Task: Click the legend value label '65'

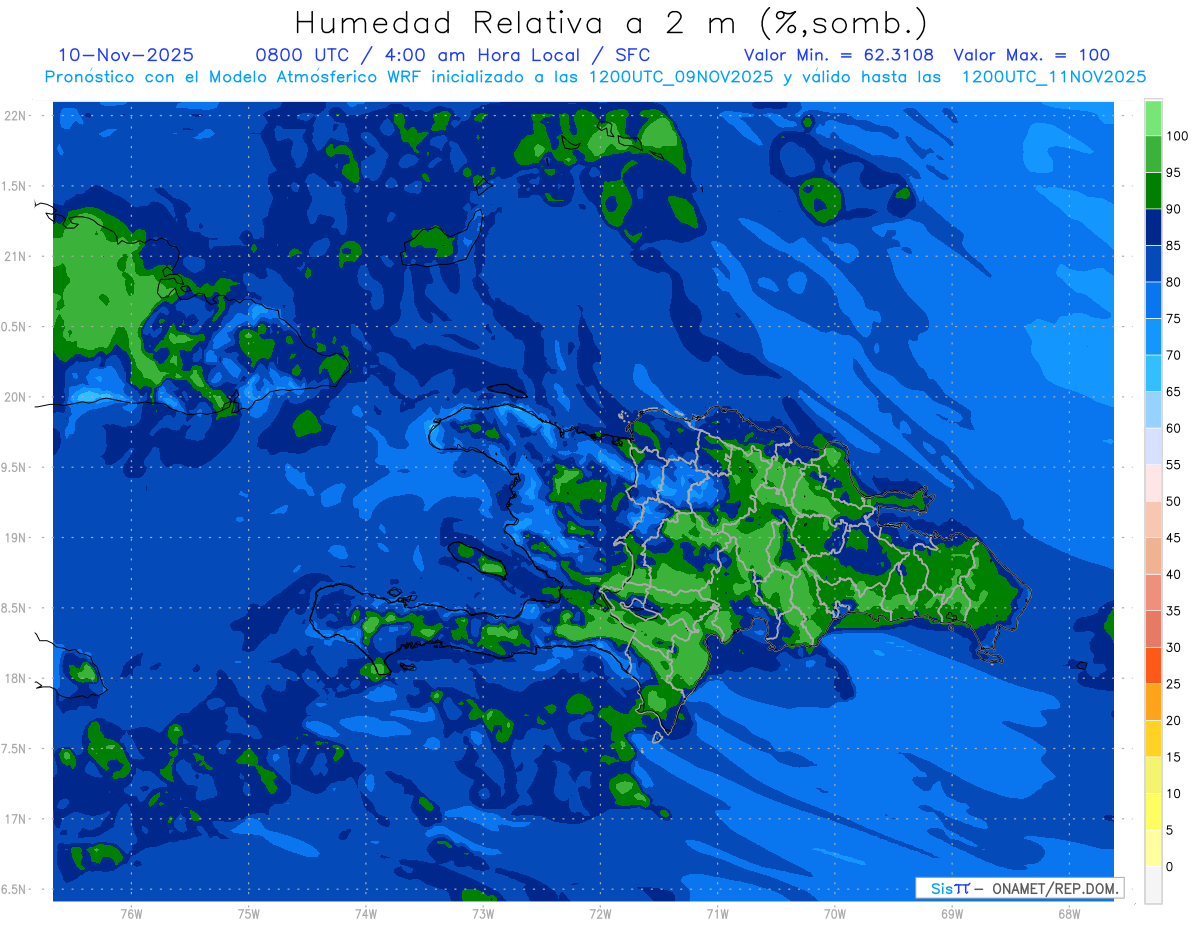Action: 1173,391
